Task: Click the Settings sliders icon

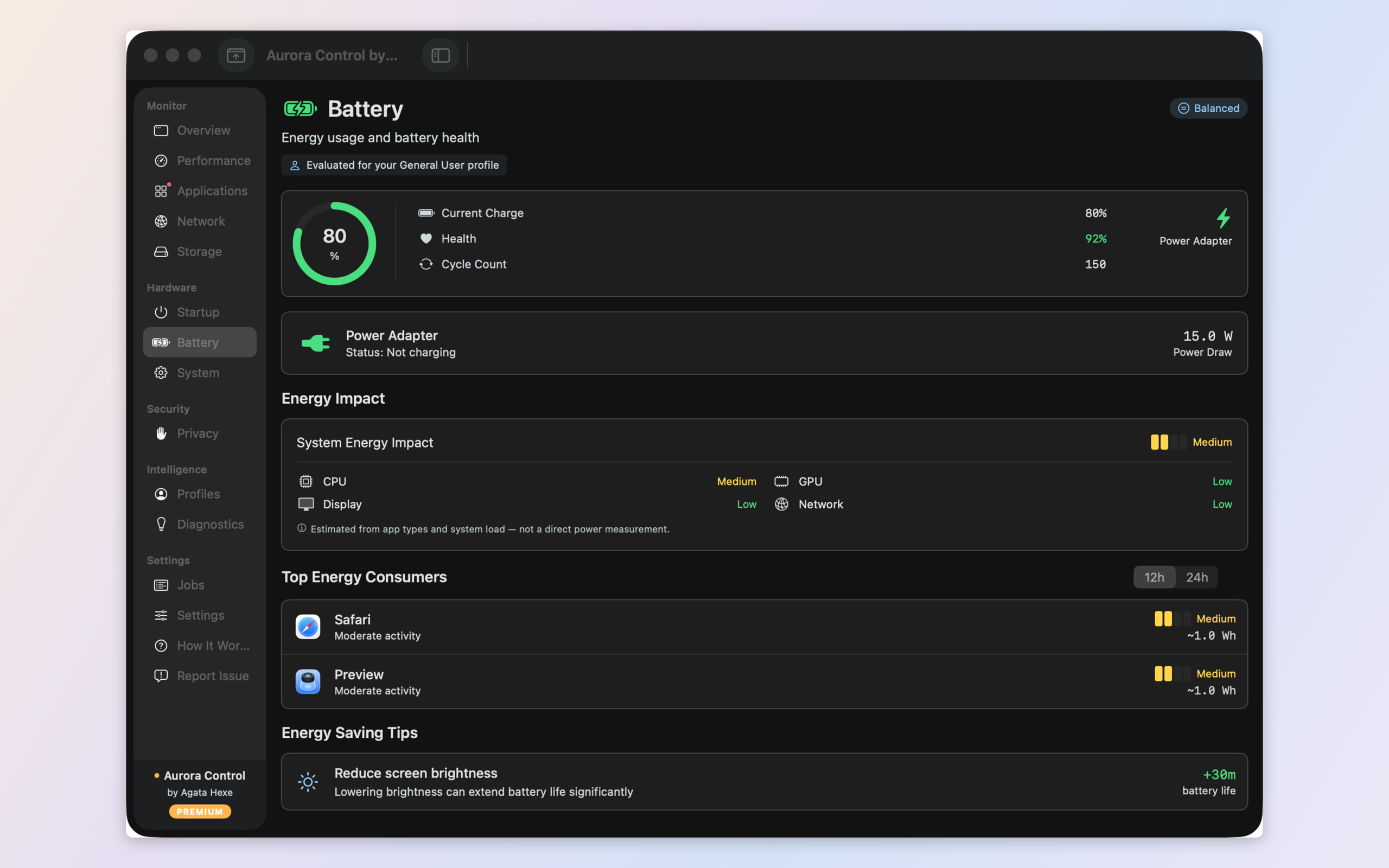Action: point(161,615)
